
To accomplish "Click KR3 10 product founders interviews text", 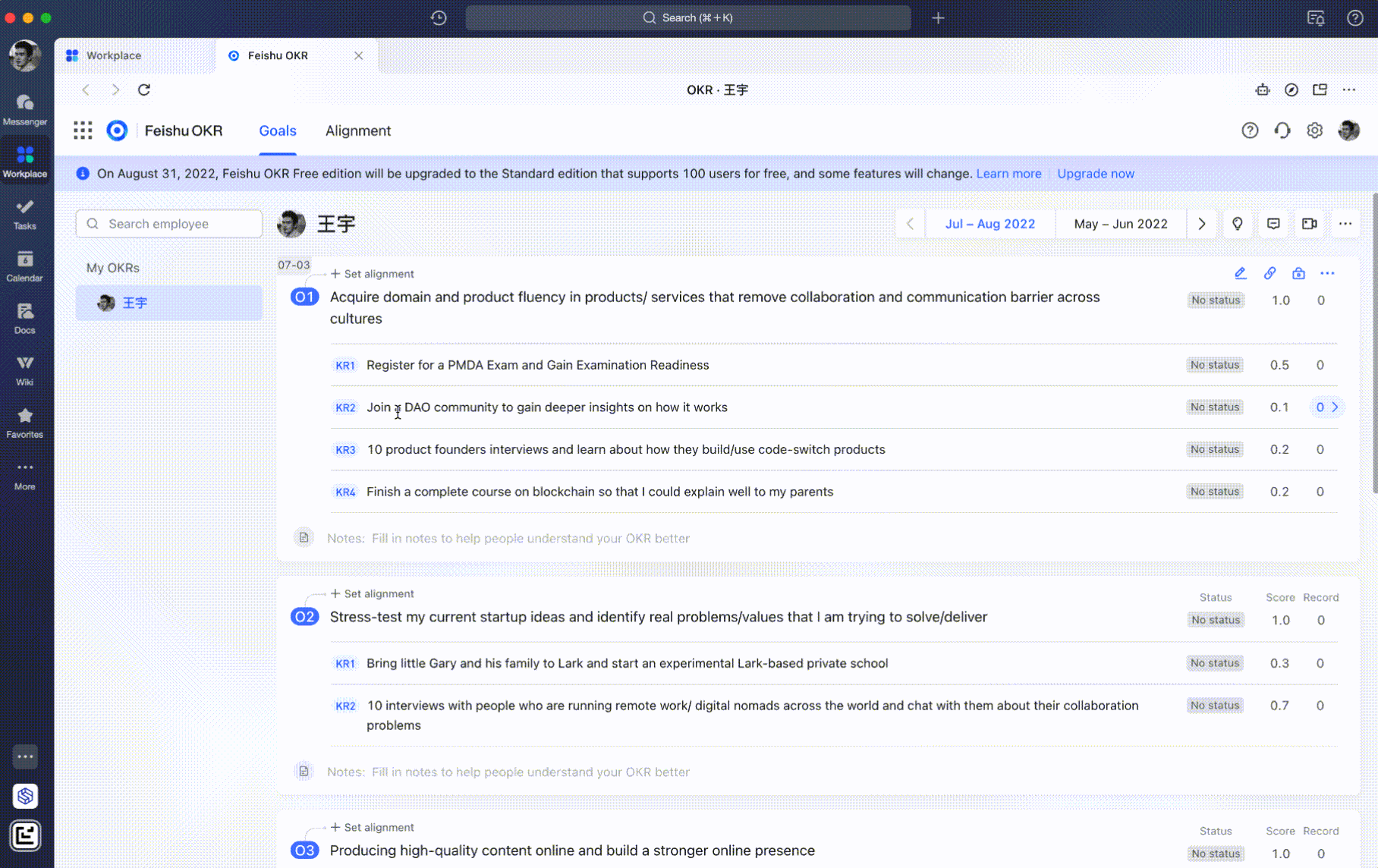I will [626, 450].
